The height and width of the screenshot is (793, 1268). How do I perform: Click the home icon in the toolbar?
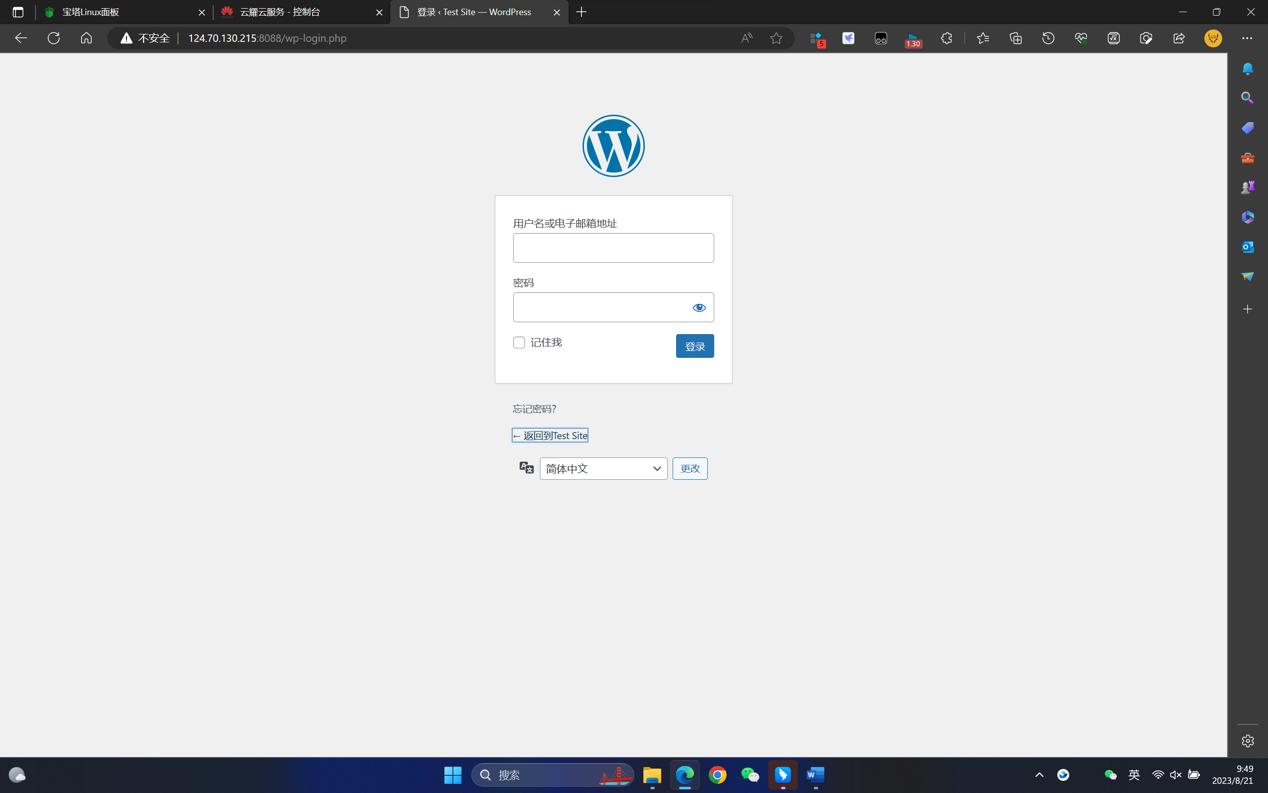click(86, 38)
